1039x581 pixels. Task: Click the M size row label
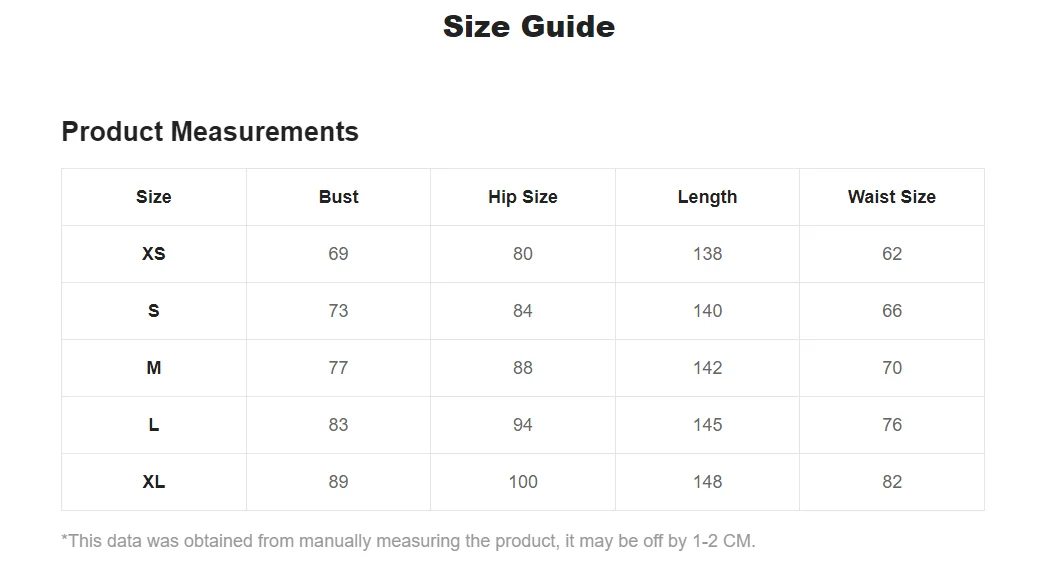pos(154,368)
